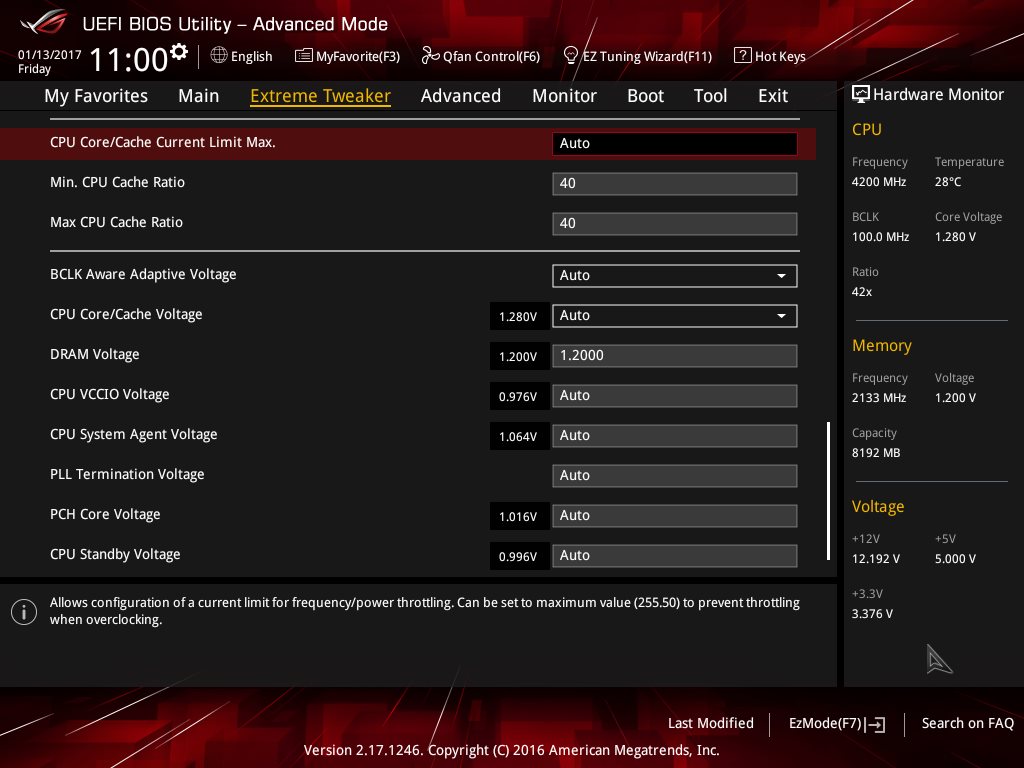The height and width of the screenshot is (768, 1024).
Task: Click the 01/13/2017 date text
Action: click(50, 55)
